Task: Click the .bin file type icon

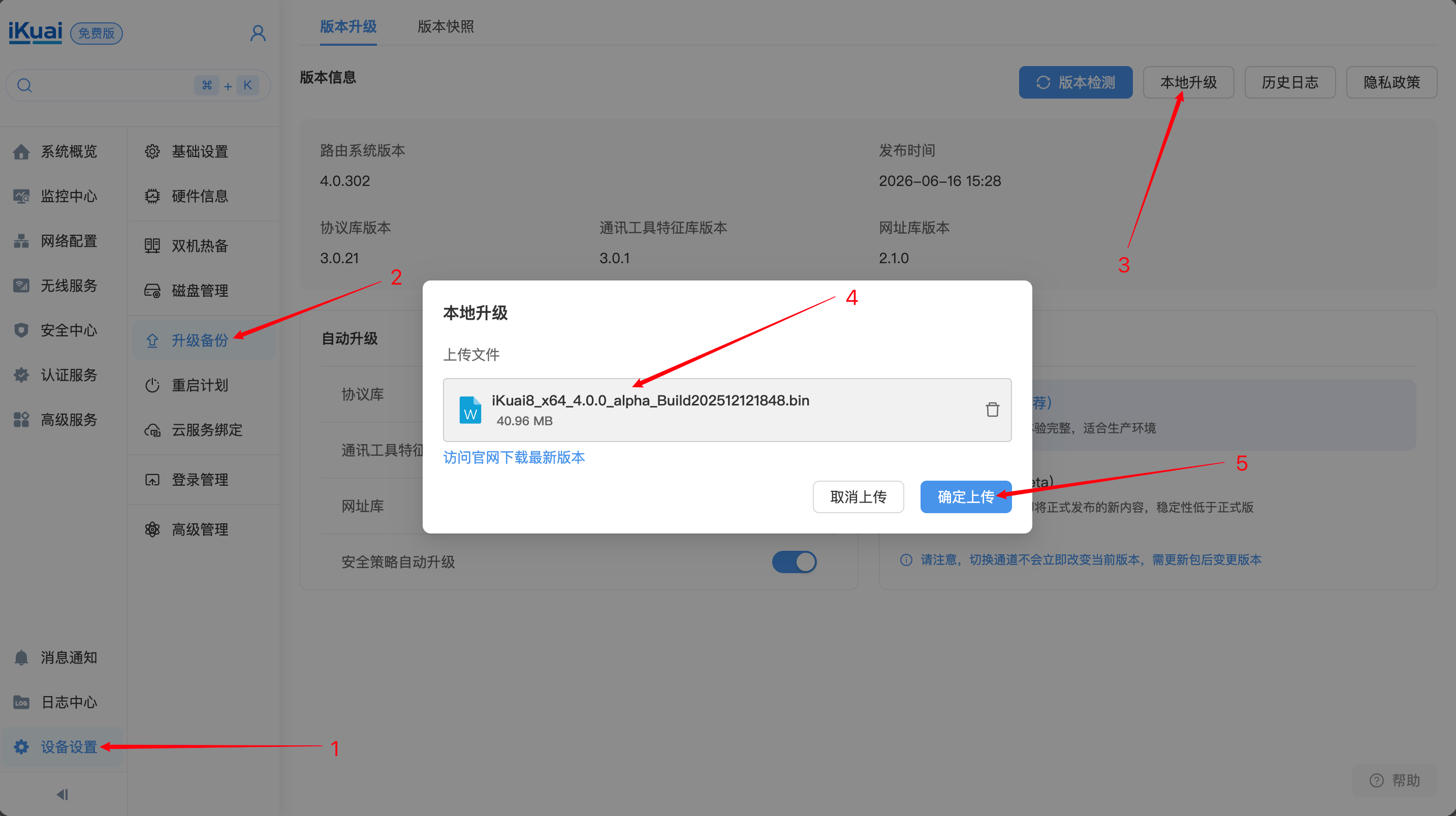Action: click(470, 410)
